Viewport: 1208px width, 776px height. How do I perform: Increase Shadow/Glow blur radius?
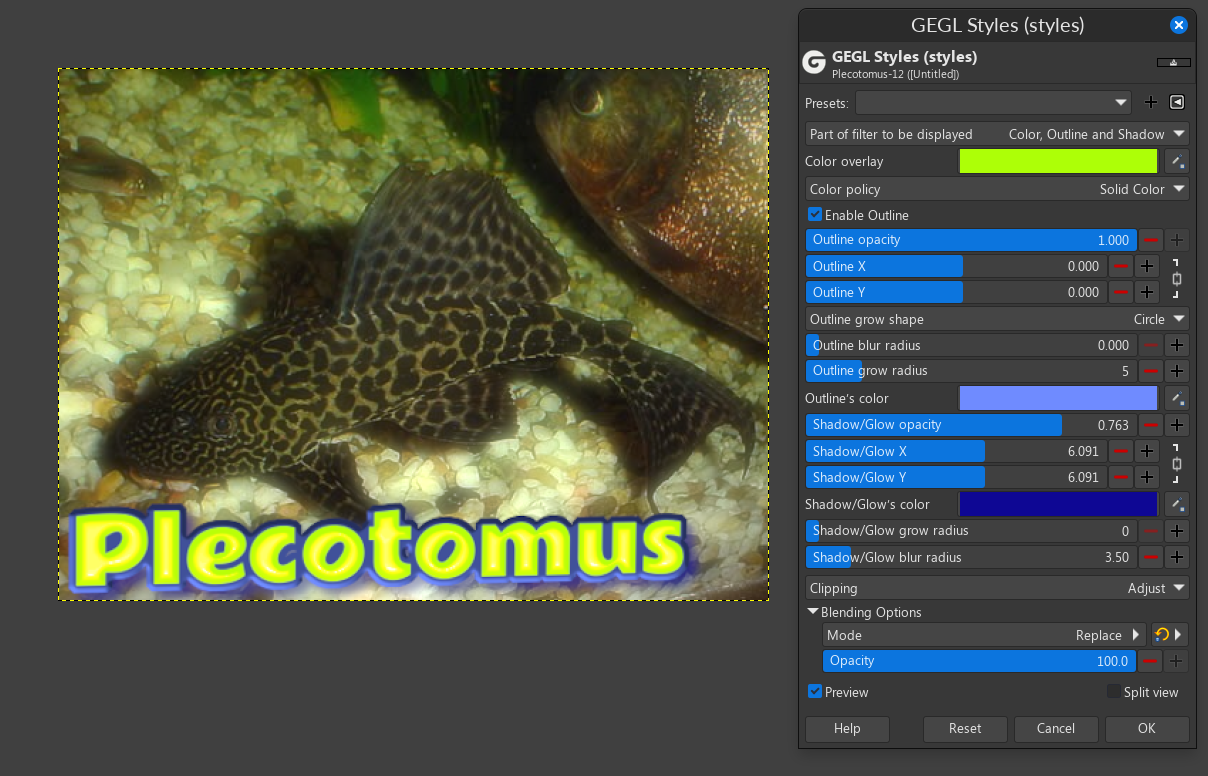click(1177, 557)
